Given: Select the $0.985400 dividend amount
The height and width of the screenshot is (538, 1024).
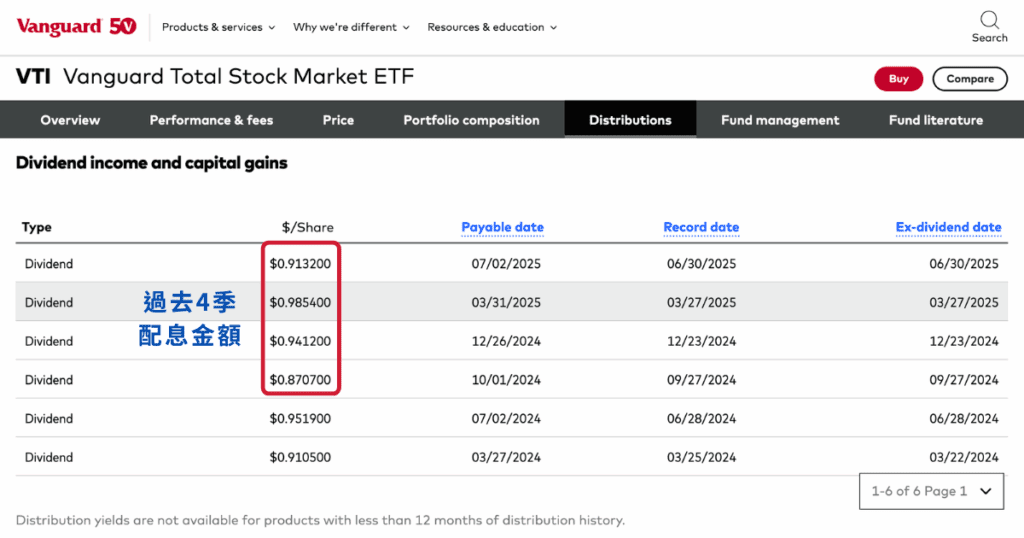Looking at the screenshot, I should (x=300, y=302).
